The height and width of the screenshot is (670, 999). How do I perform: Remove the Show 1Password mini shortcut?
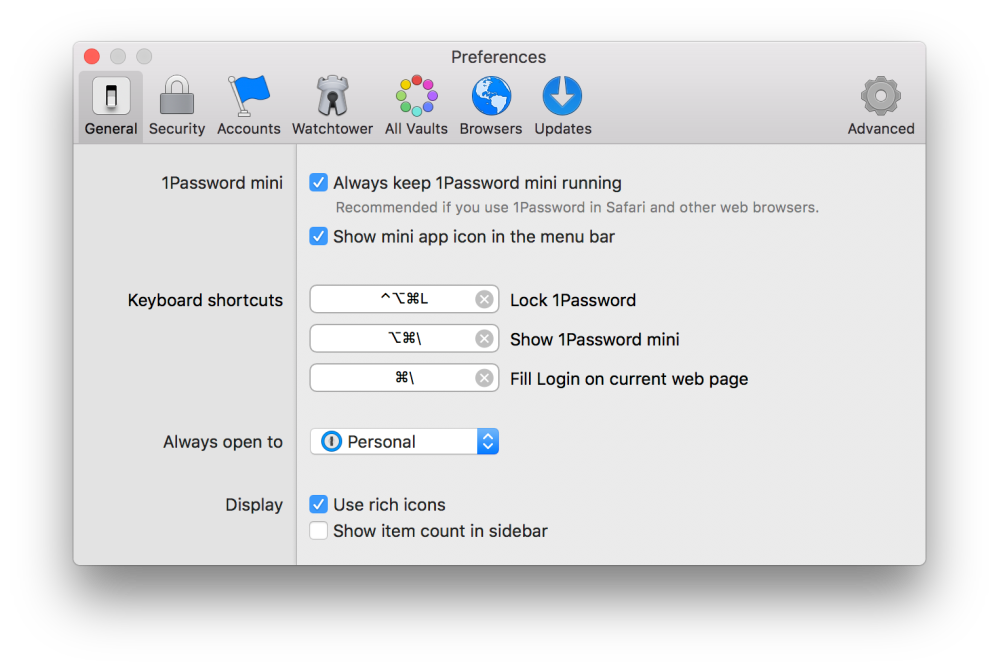coord(484,338)
